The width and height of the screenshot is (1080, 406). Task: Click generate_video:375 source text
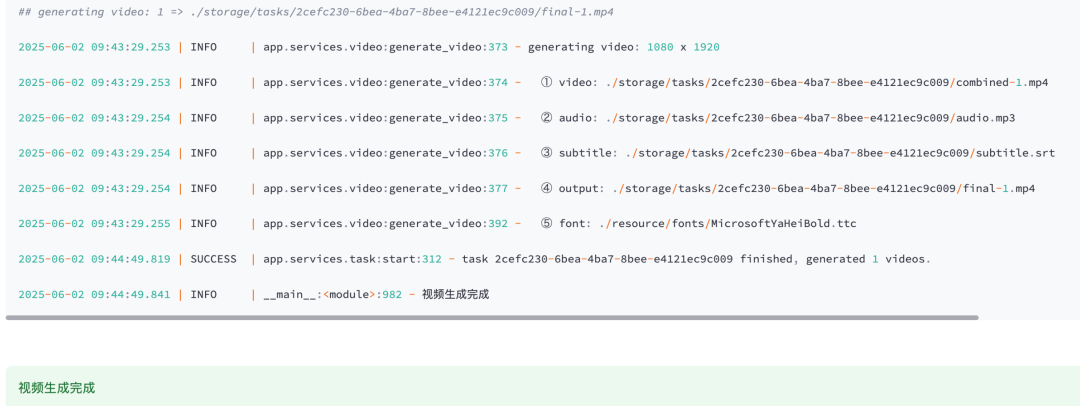point(448,118)
